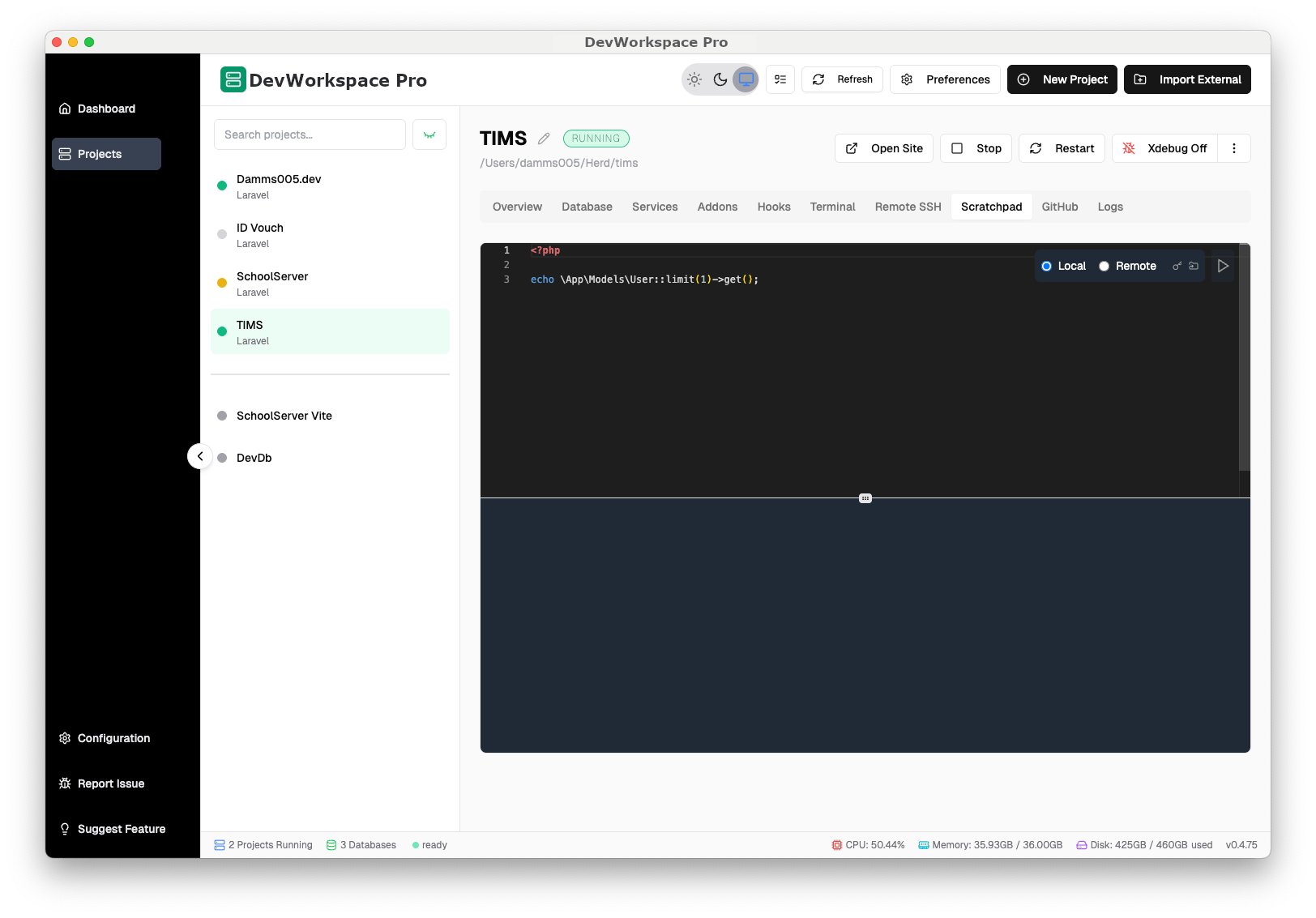Rename TIMS project using pencil icon
The width and height of the screenshot is (1316, 918).
[x=543, y=138]
